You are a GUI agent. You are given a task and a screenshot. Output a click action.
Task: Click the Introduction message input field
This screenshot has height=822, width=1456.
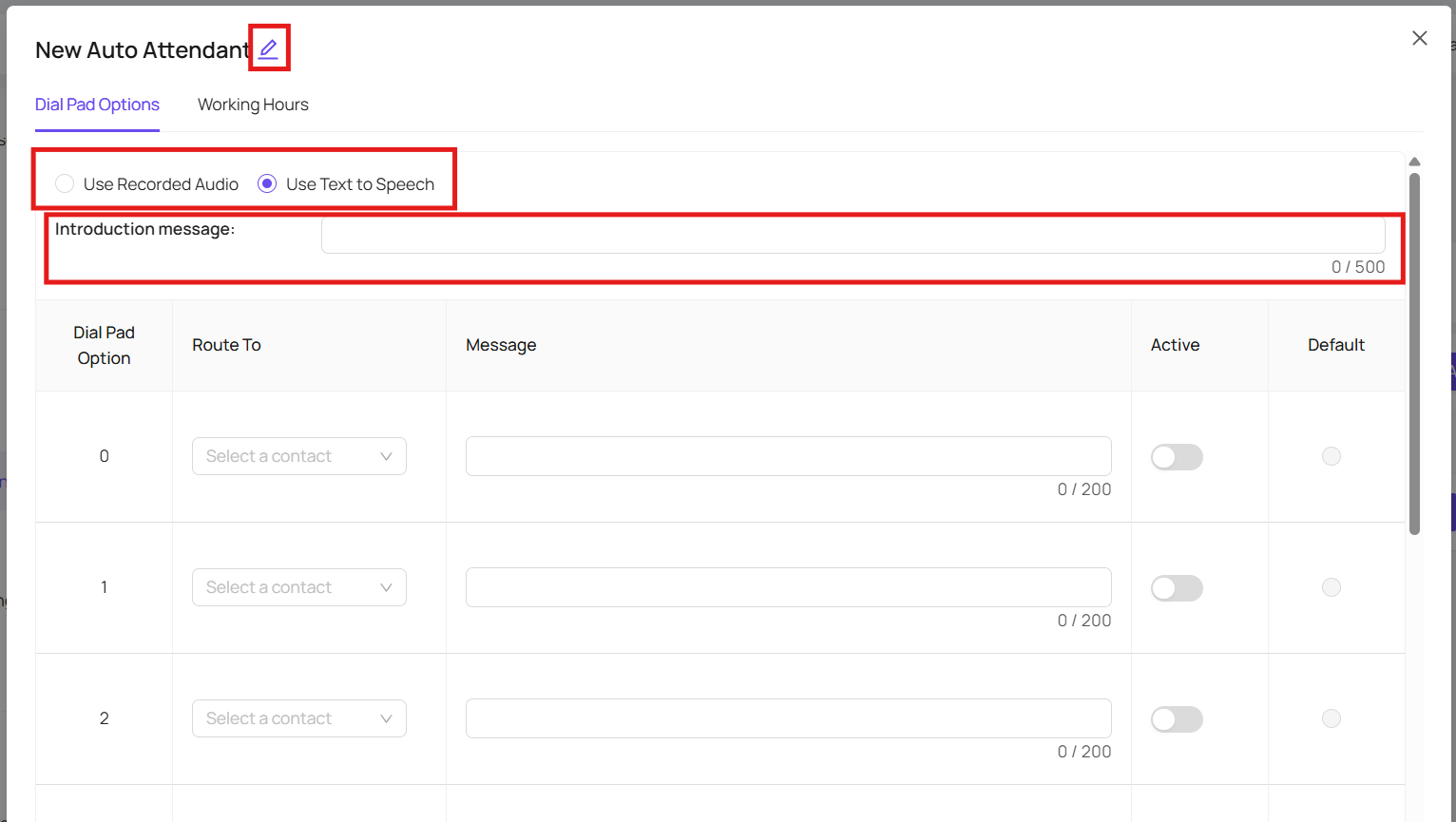tap(853, 236)
